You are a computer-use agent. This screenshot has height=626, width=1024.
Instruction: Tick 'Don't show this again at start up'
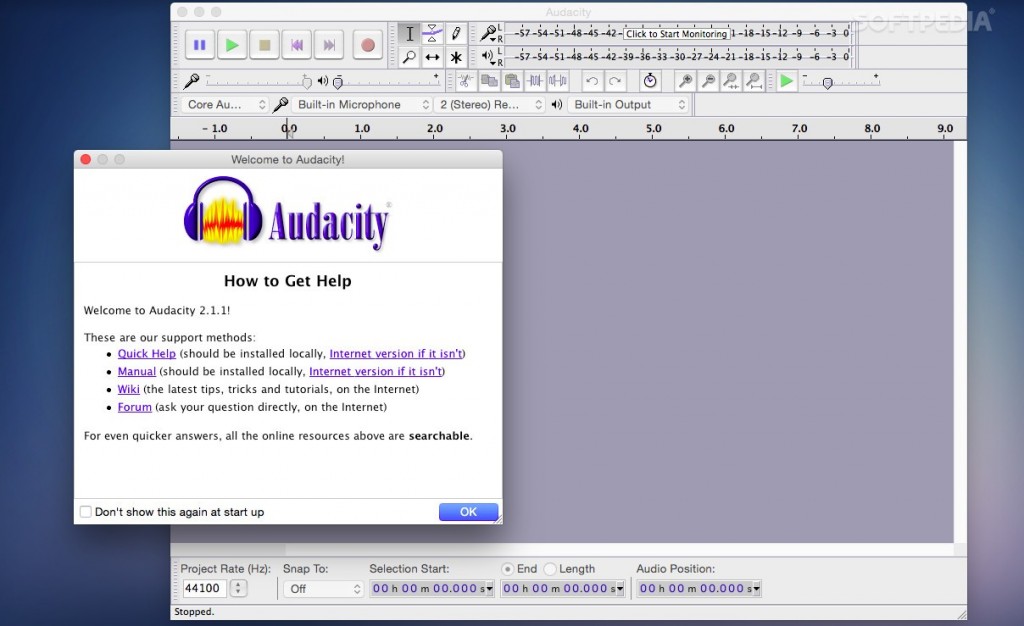tap(86, 512)
